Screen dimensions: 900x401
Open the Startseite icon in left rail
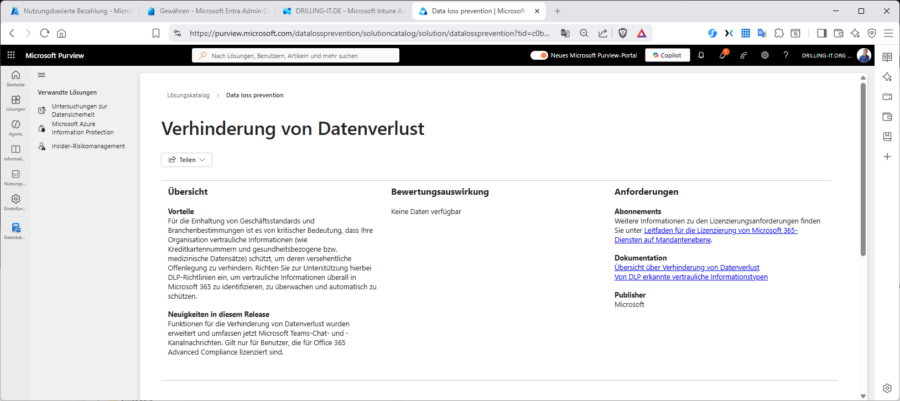pyautogui.click(x=15, y=77)
